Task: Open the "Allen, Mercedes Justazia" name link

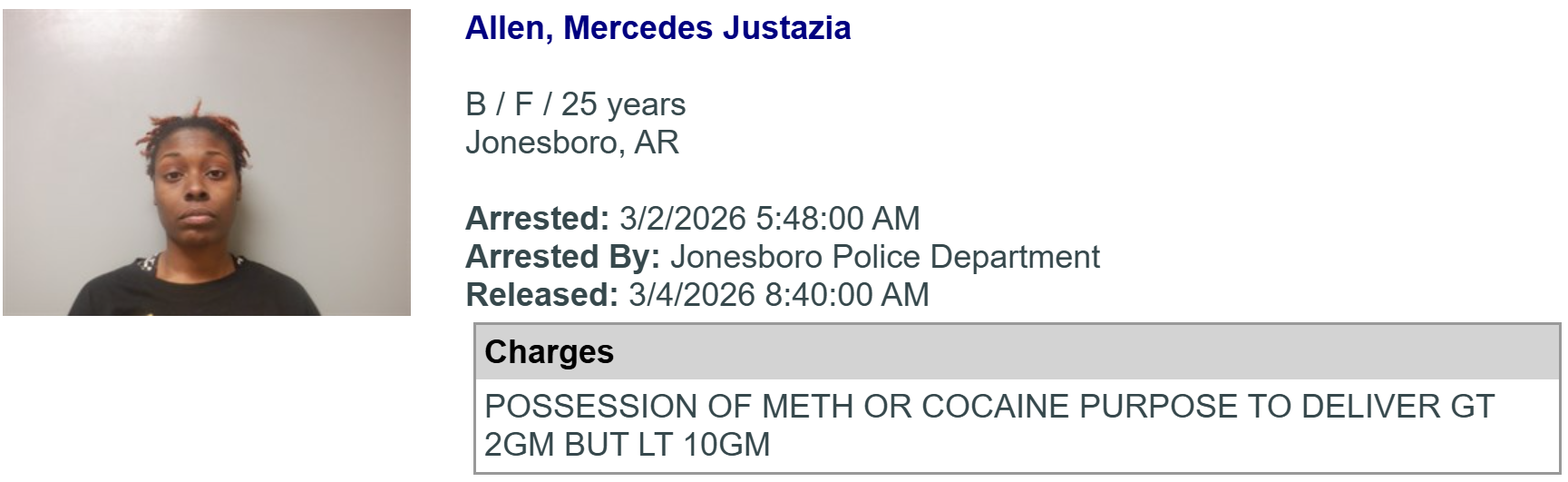Action: point(657,28)
